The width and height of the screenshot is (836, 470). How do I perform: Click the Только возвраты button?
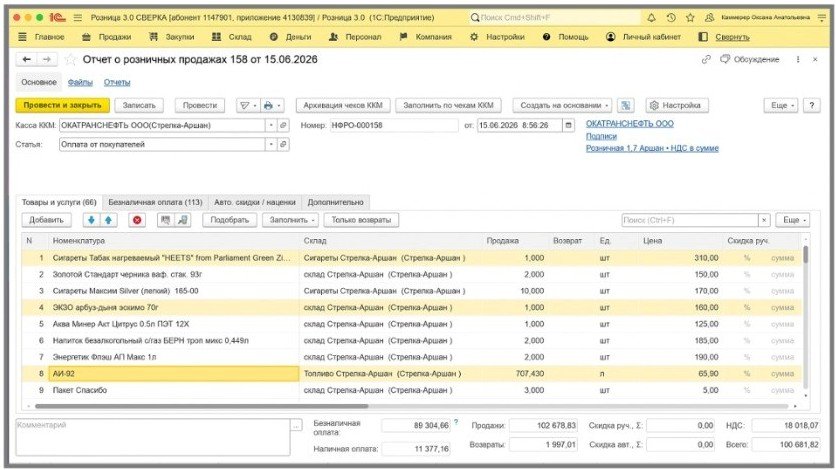361,220
